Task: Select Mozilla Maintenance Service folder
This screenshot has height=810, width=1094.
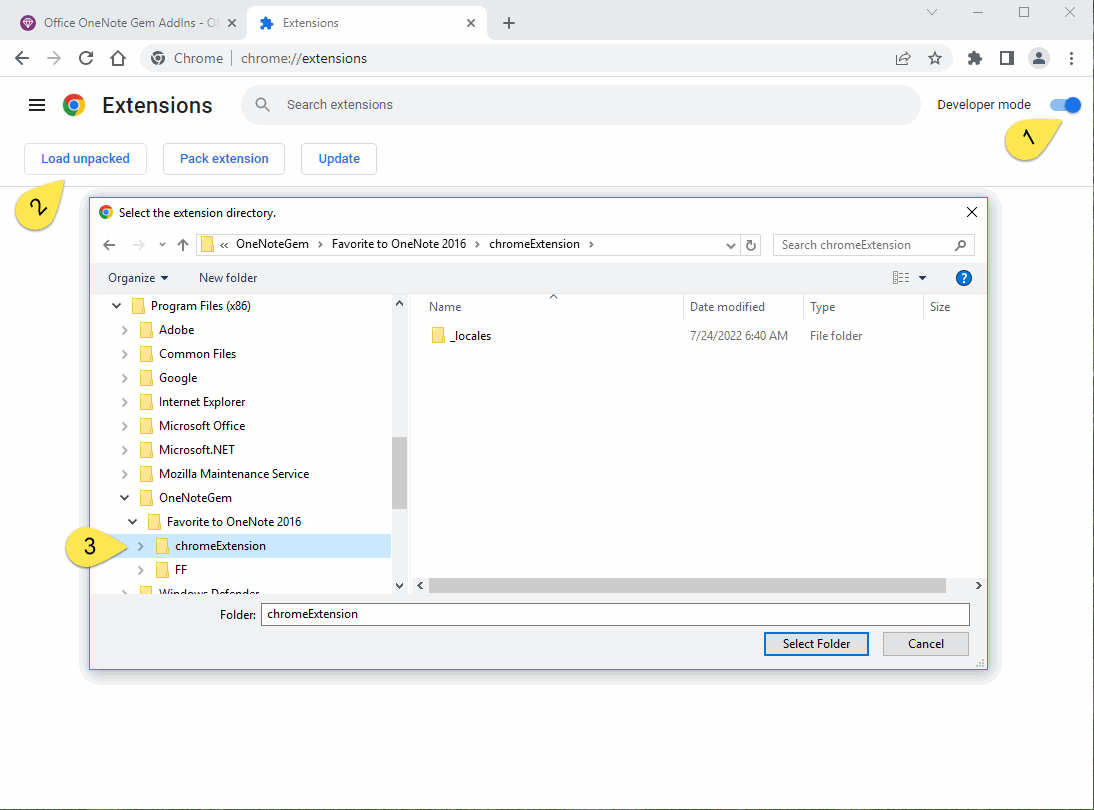Action: point(234,474)
